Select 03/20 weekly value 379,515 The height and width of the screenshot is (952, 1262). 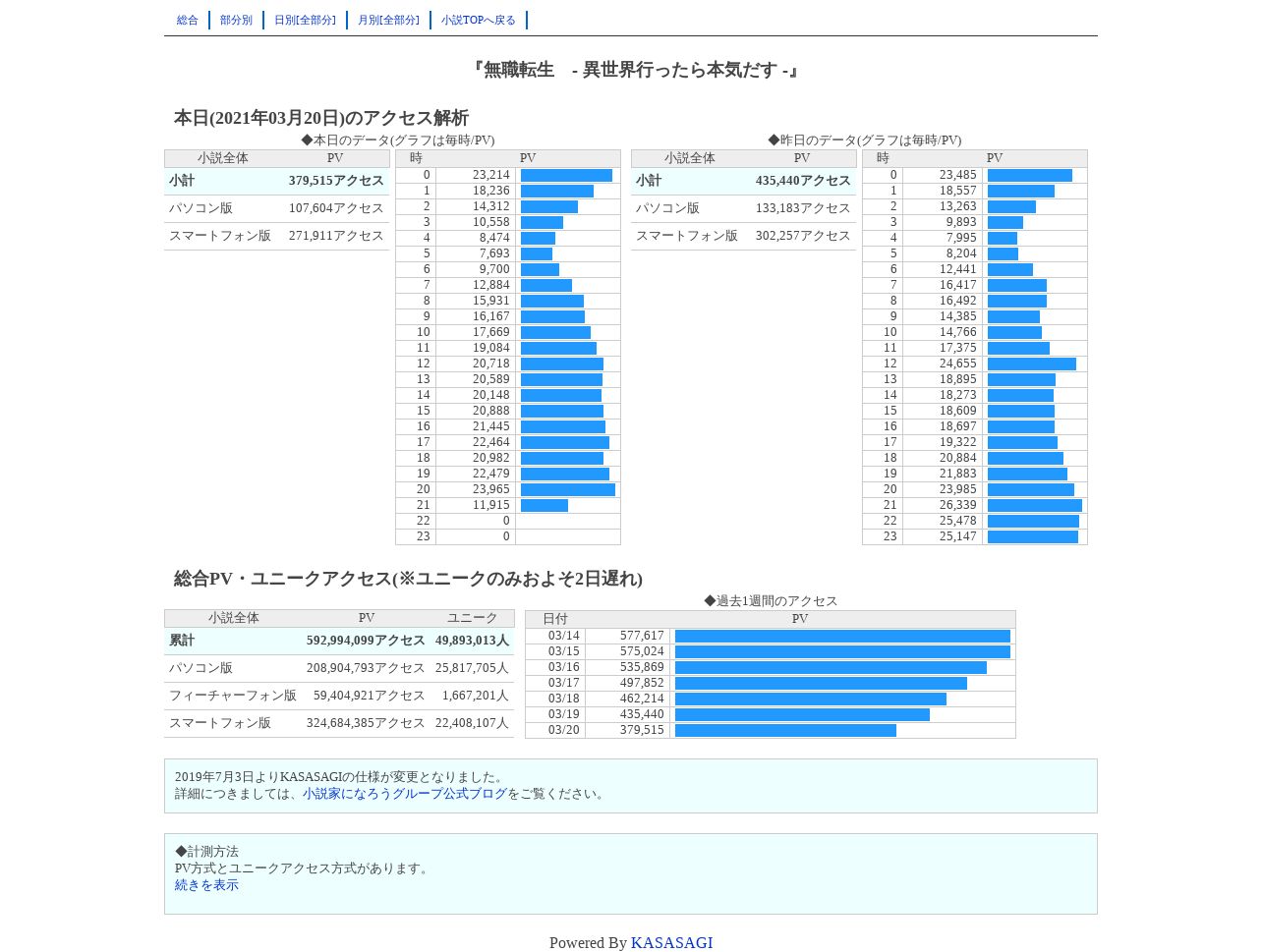(x=642, y=730)
